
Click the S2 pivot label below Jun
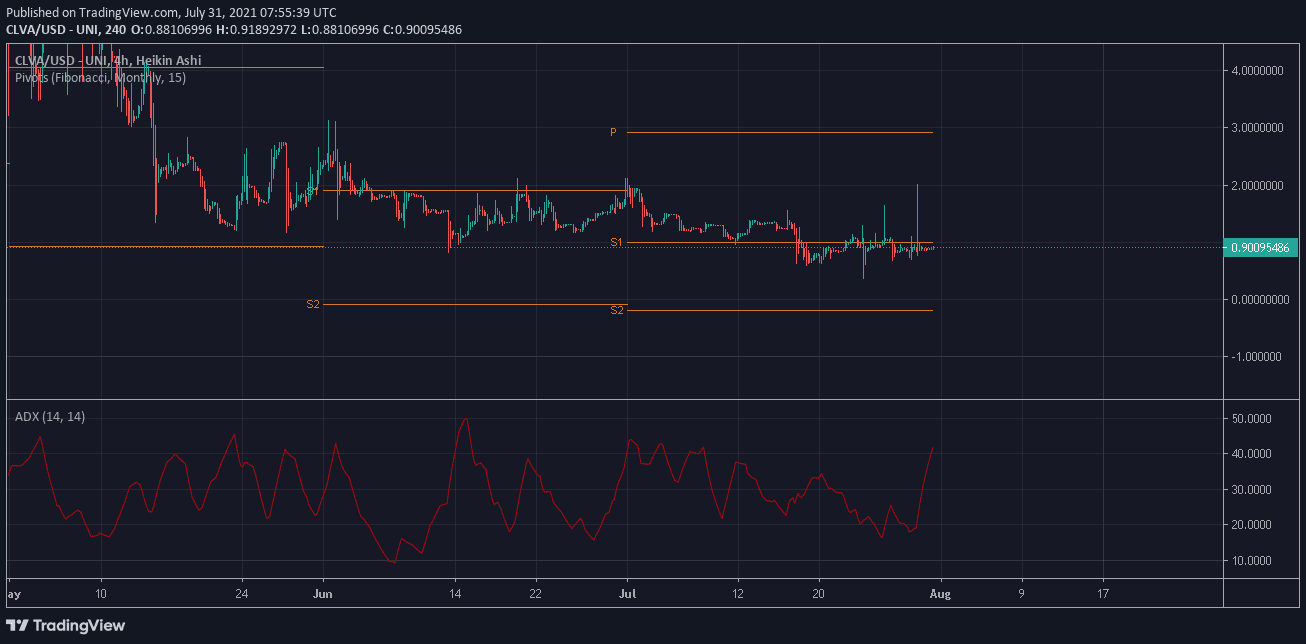[313, 304]
